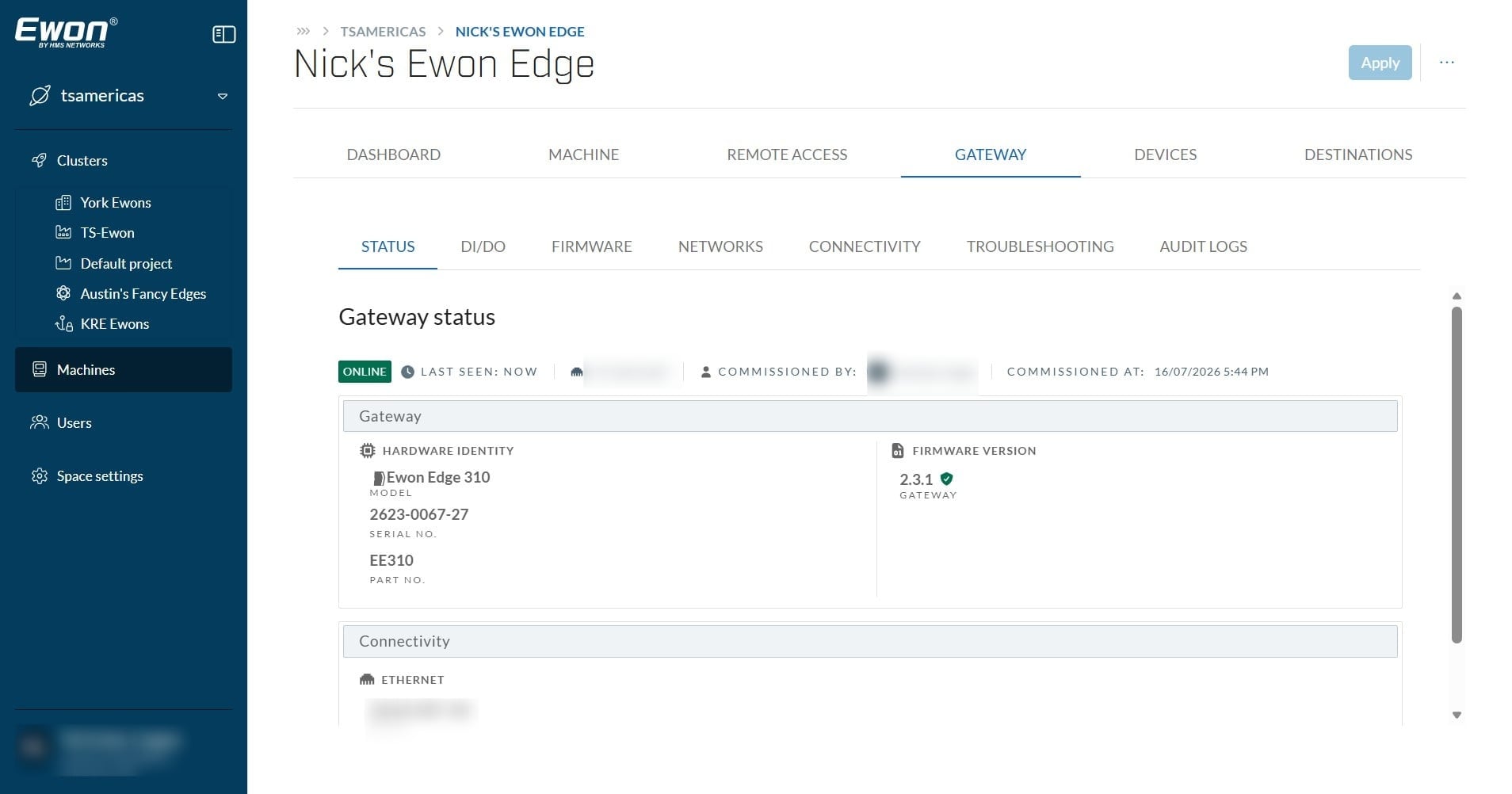Select the serial number 2623-0067-27
This screenshot has width=1512, height=794.
click(x=419, y=514)
